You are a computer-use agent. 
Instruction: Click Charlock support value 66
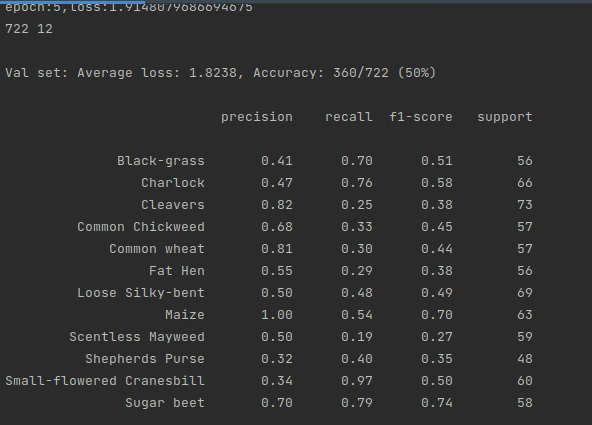[x=525, y=183]
